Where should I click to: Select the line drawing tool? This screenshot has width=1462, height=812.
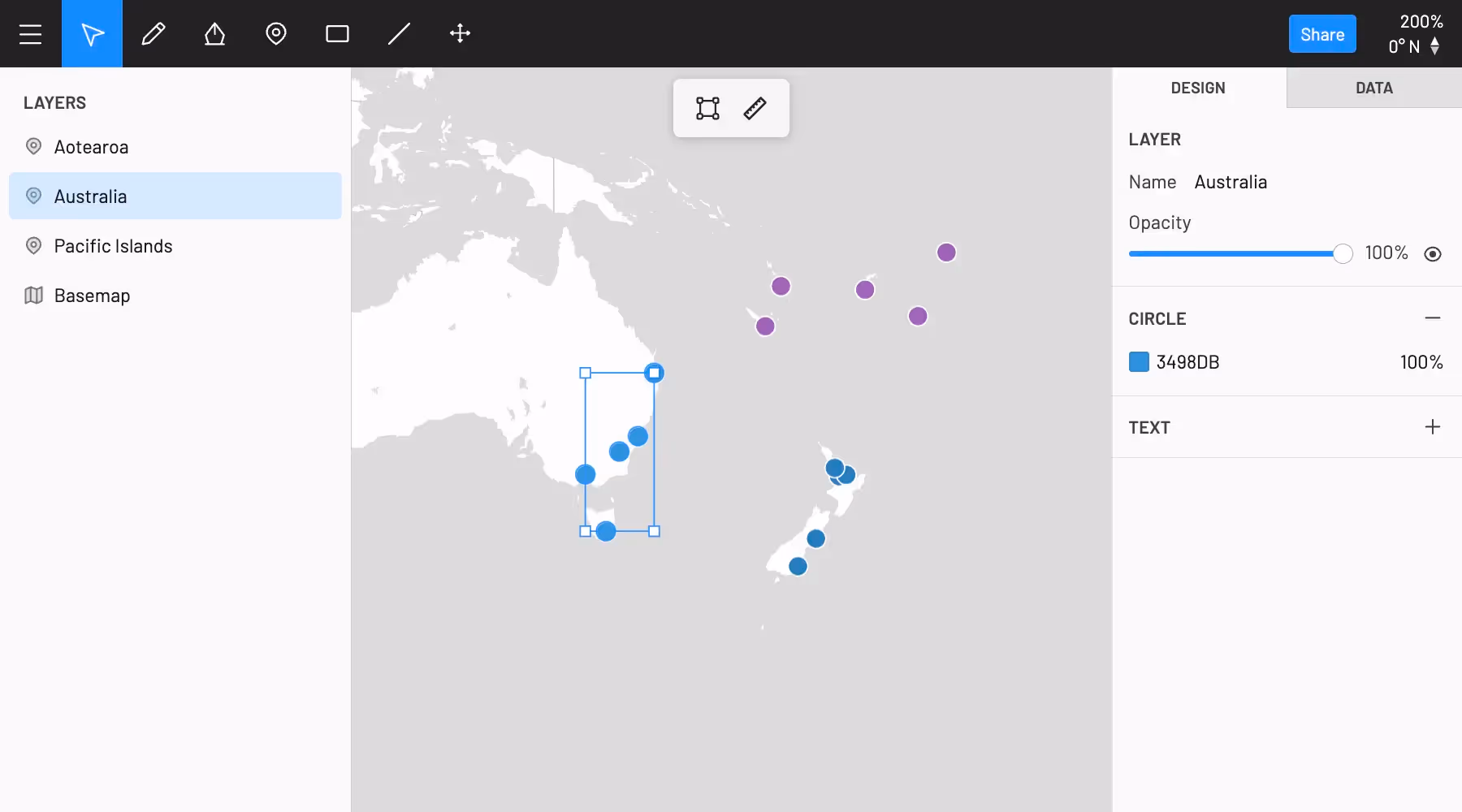[x=399, y=34]
